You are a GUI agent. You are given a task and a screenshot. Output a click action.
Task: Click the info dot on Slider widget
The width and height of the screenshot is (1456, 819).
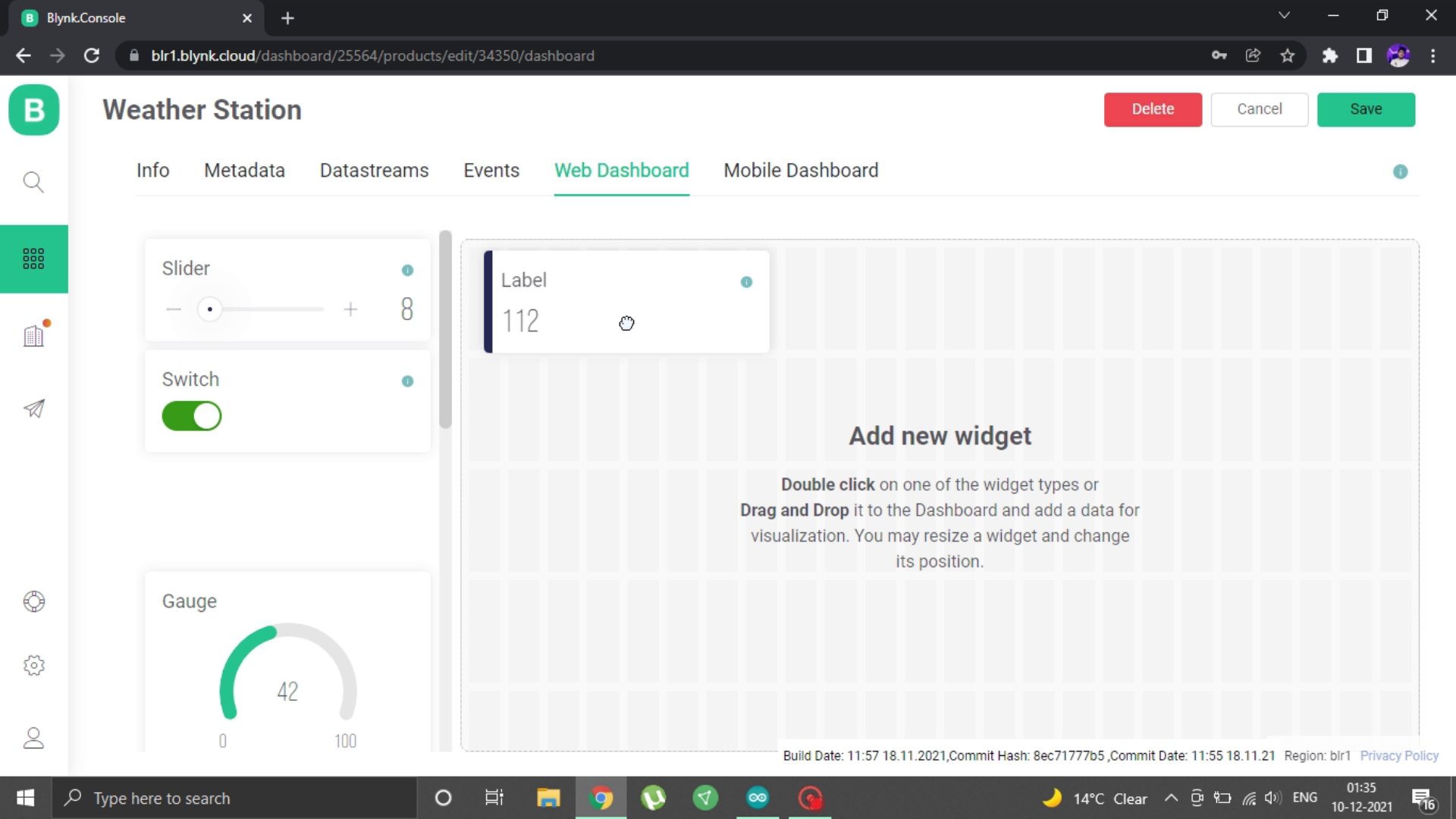[407, 270]
